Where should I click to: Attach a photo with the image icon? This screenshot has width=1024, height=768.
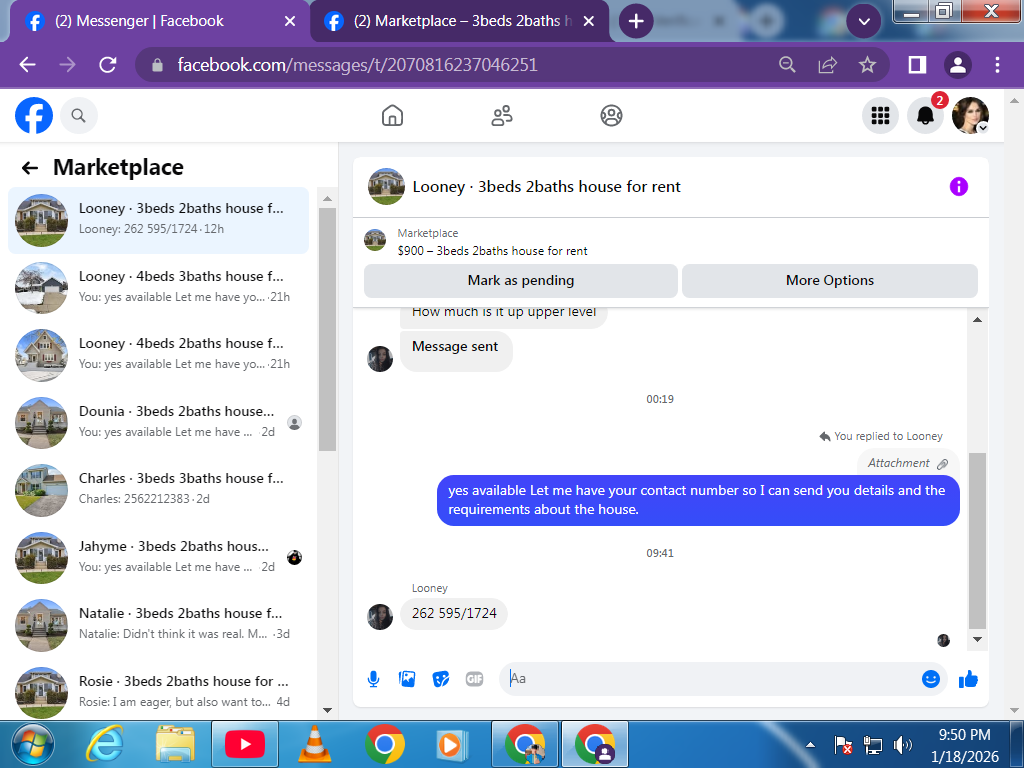[407, 679]
